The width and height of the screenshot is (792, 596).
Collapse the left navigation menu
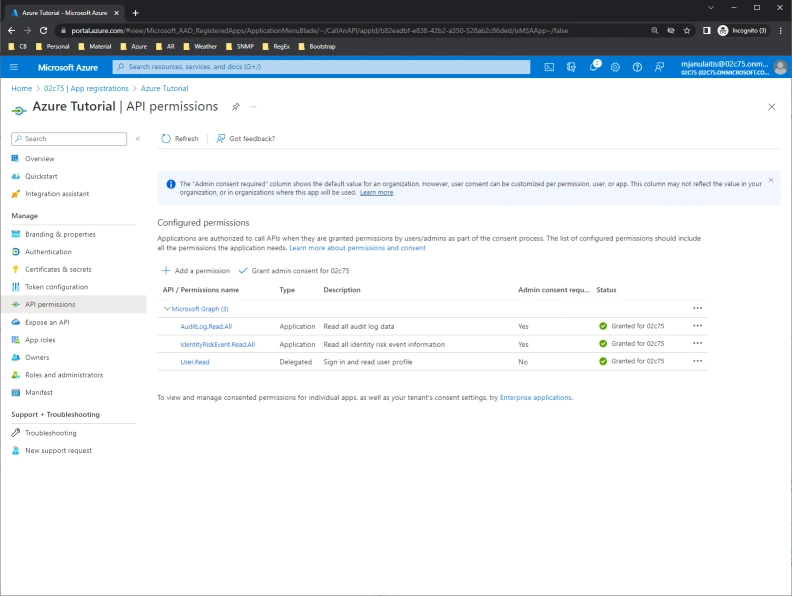pos(137,138)
